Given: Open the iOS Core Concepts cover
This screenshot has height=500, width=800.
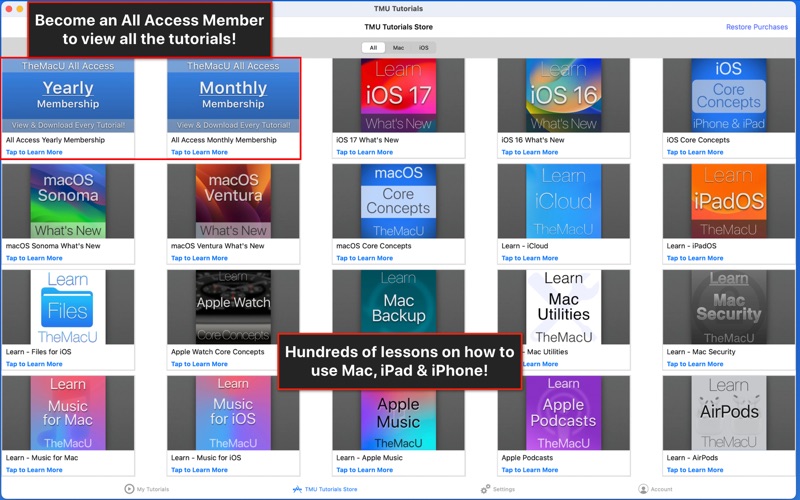Looking at the screenshot, I should (x=729, y=95).
